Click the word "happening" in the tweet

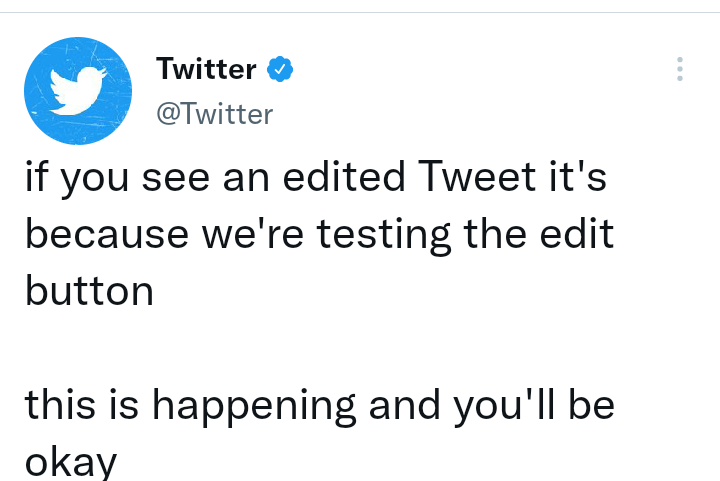254,406
